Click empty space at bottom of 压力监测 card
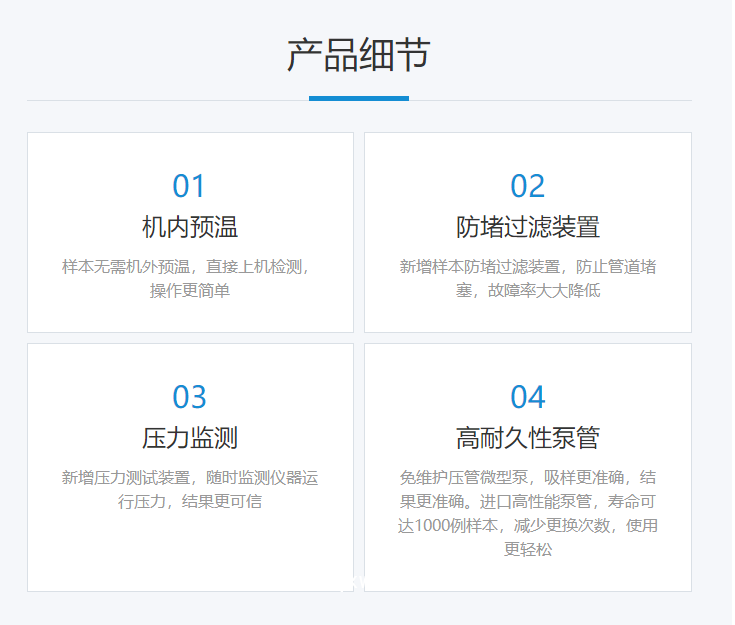This screenshot has height=625, width=735. (x=189, y=555)
